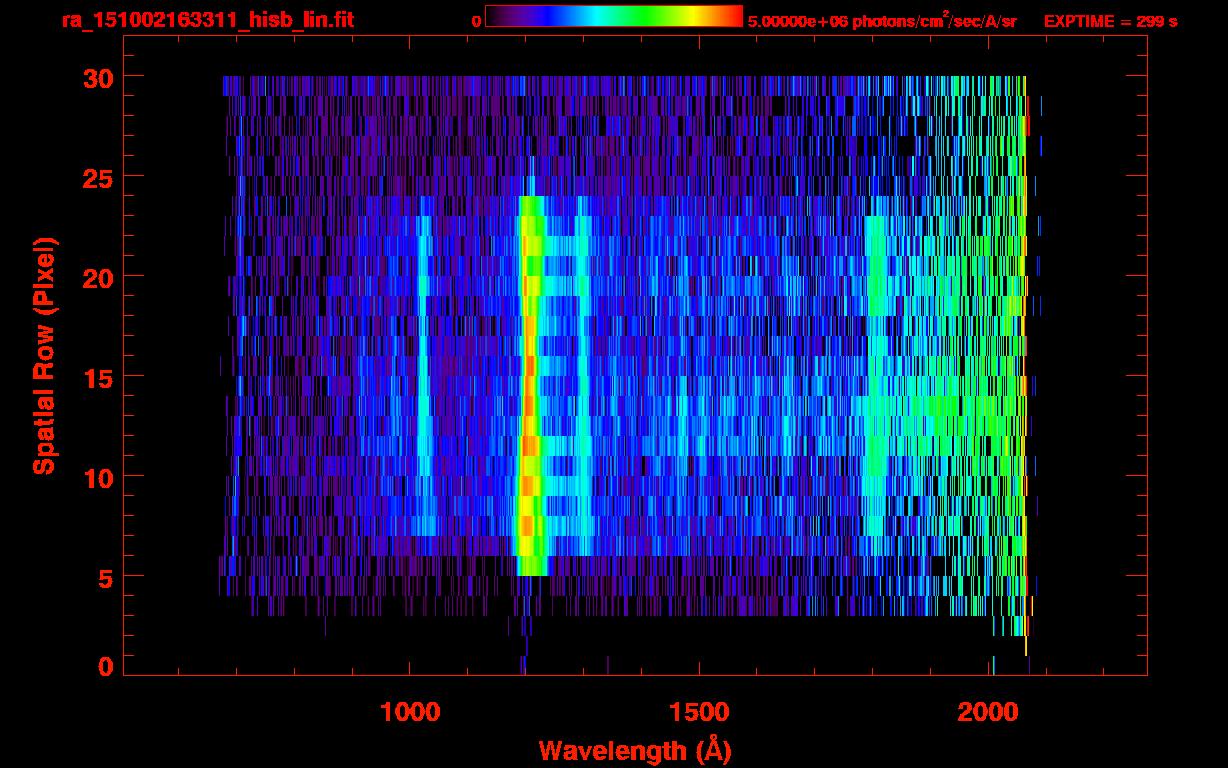Screen dimensions: 1228x768
Task: Click the colorbar minimum 0 label
Action: pos(477,21)
